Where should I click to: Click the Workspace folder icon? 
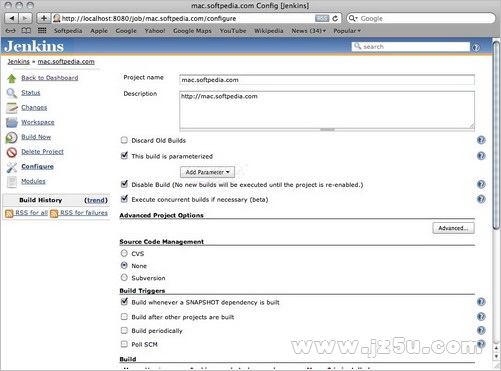click(x=12, y=122)
